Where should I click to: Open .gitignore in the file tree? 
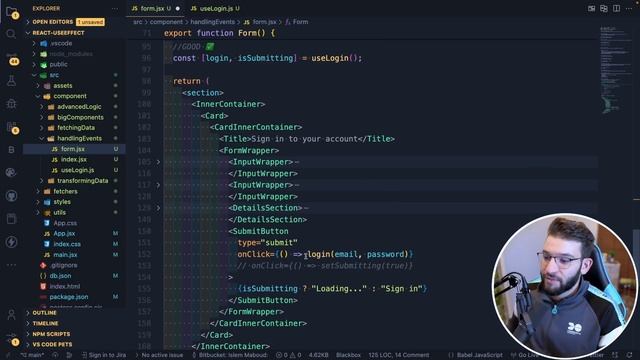(65, 265)
